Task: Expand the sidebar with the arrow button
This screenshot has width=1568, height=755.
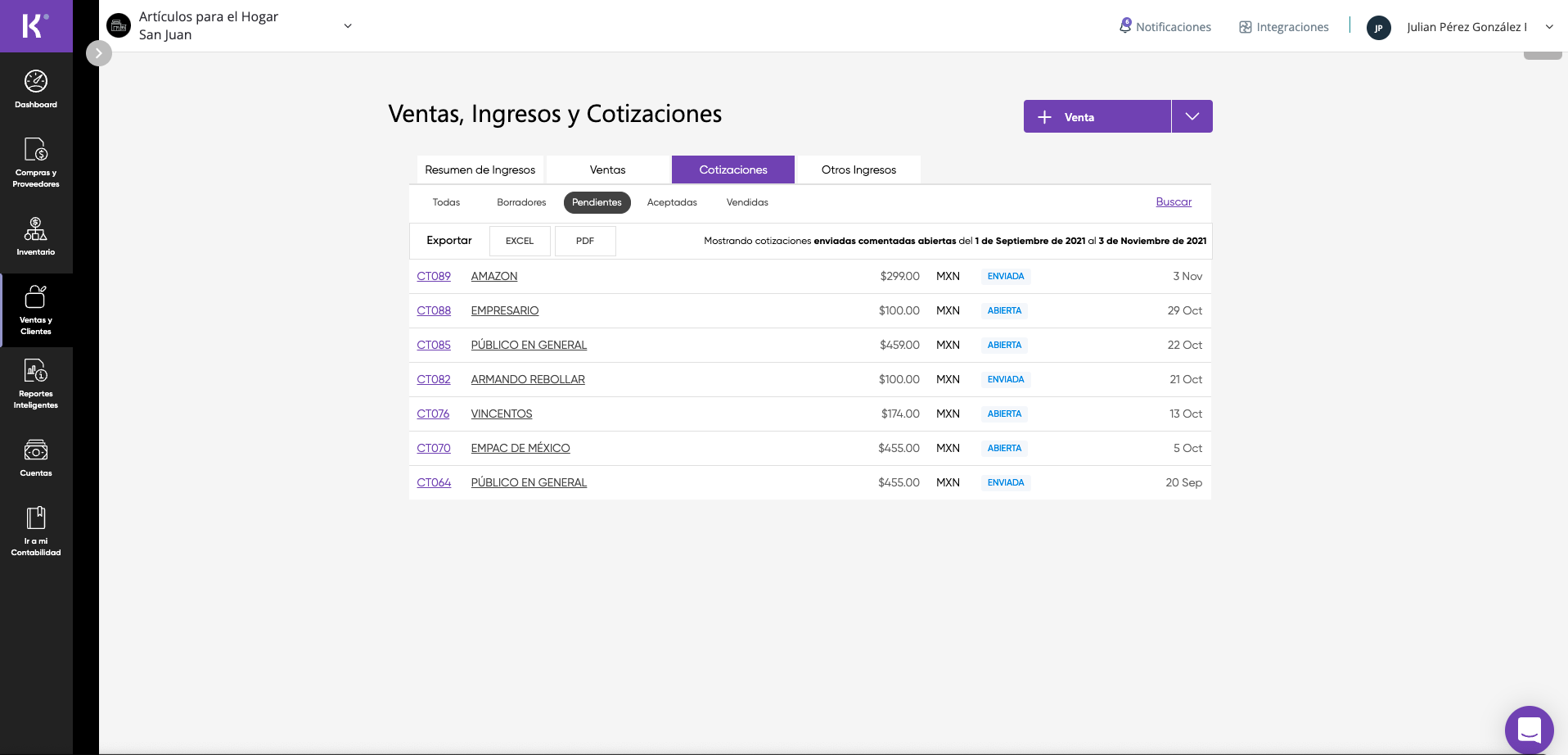Action: point(99,53)
